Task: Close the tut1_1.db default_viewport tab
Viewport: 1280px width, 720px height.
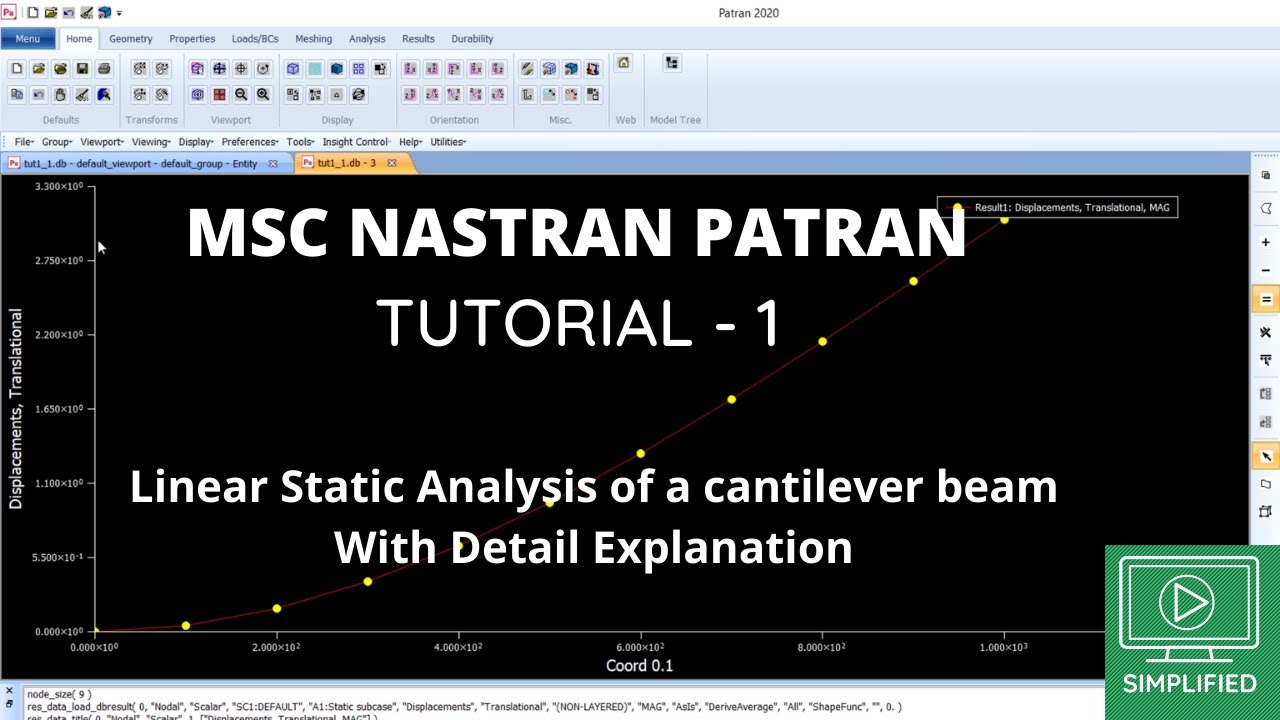Action: click(x=273, y=163)
